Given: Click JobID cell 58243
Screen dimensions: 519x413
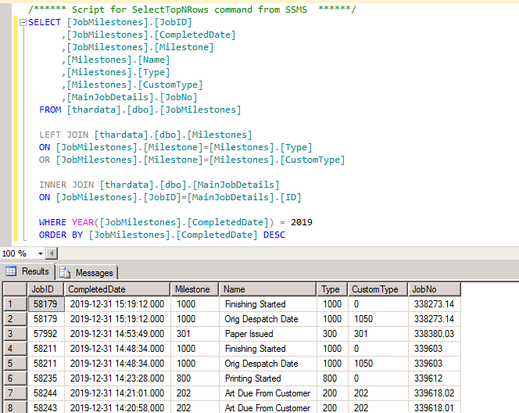Looking at the screenshot, I should pos(46,408).
